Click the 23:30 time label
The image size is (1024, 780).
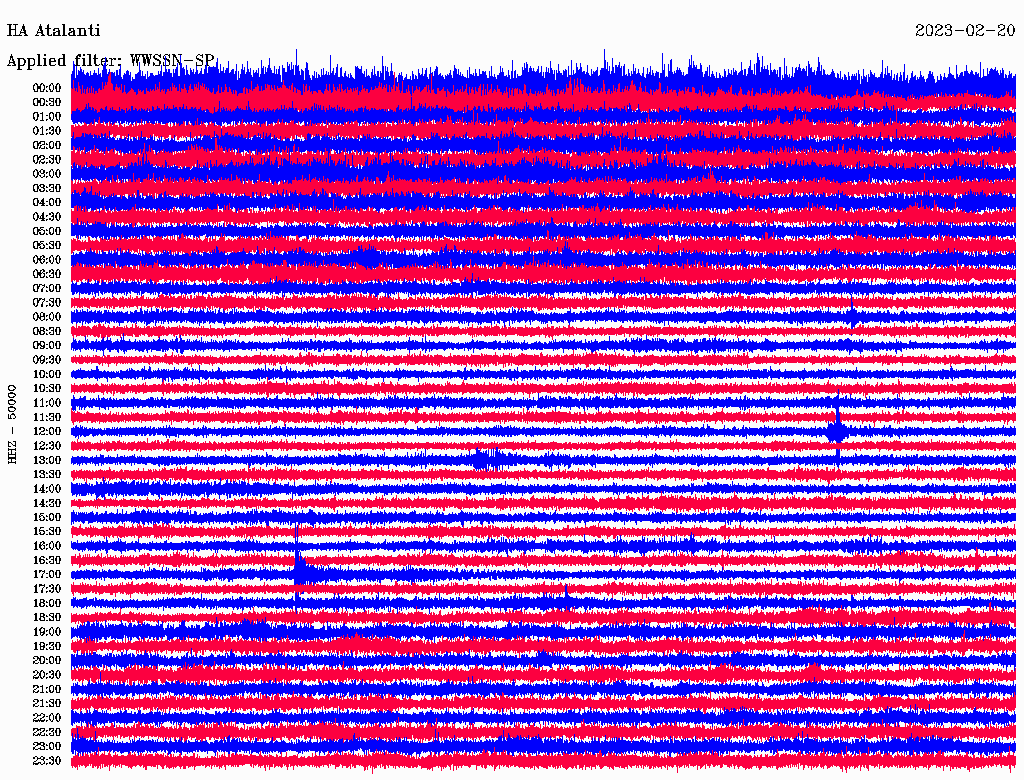pyautogui.click(x=47, y=760)
